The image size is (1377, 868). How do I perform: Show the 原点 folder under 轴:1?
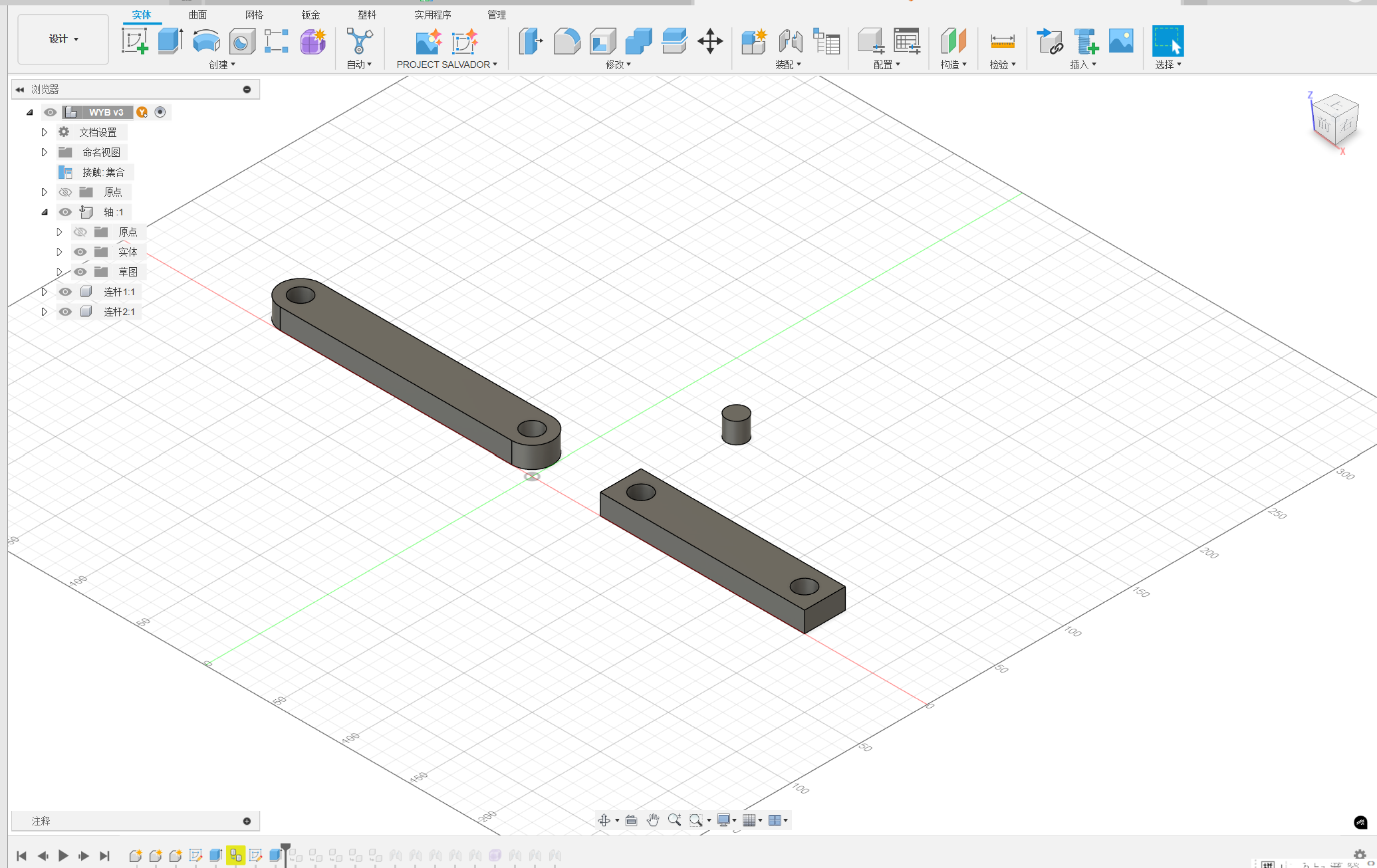point(80,232)
